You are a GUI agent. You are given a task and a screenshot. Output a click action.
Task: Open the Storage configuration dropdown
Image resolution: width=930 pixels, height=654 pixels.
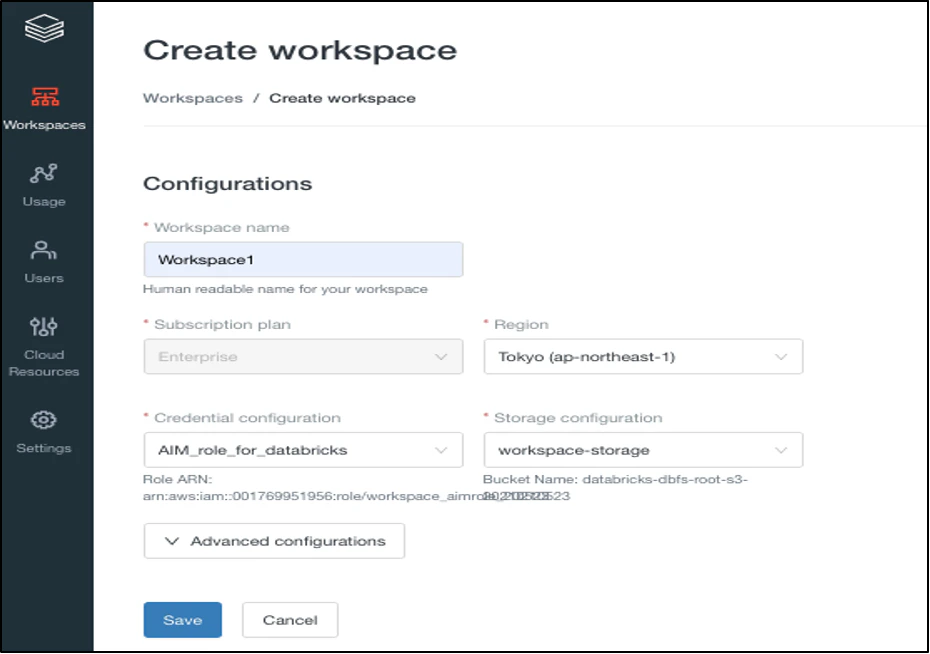pyautogui.click(x=644, y=450)
